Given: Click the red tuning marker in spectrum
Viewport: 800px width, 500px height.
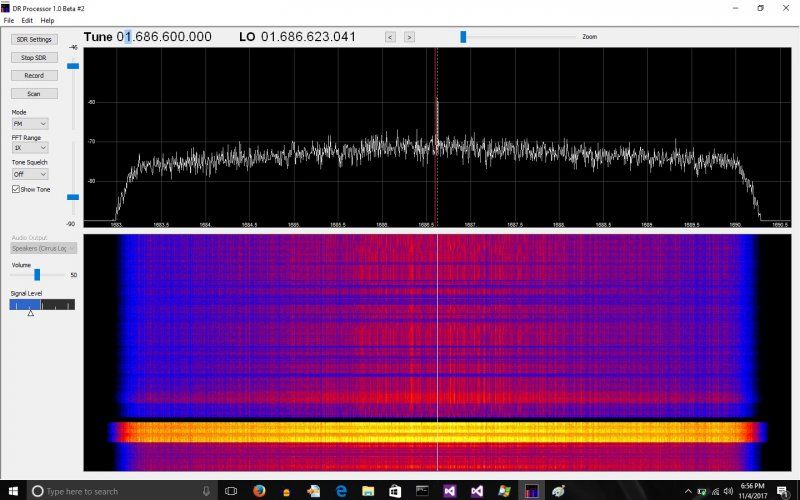Looking at the screenshot, I should pyautogui.click(x=436, y=138).
